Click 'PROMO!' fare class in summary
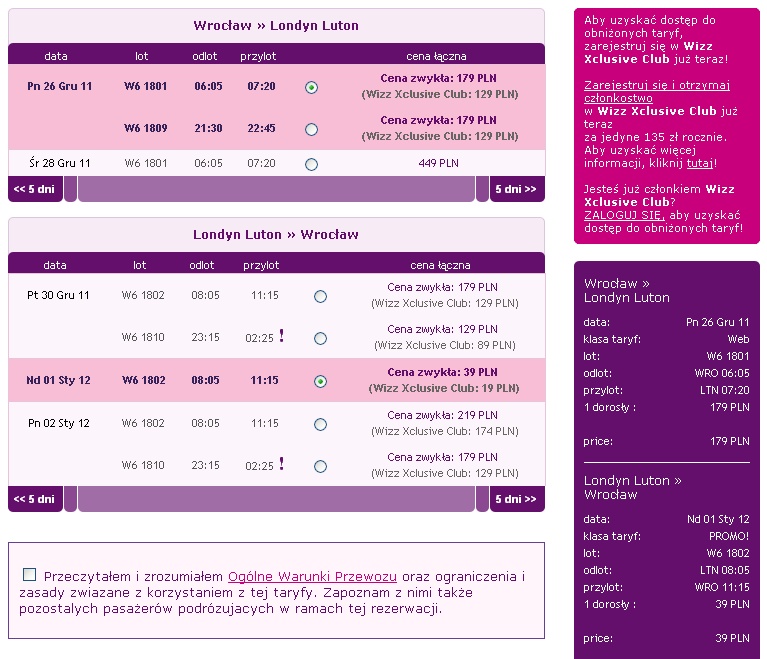This screenshot has height=659, width=767. point(729,536)
